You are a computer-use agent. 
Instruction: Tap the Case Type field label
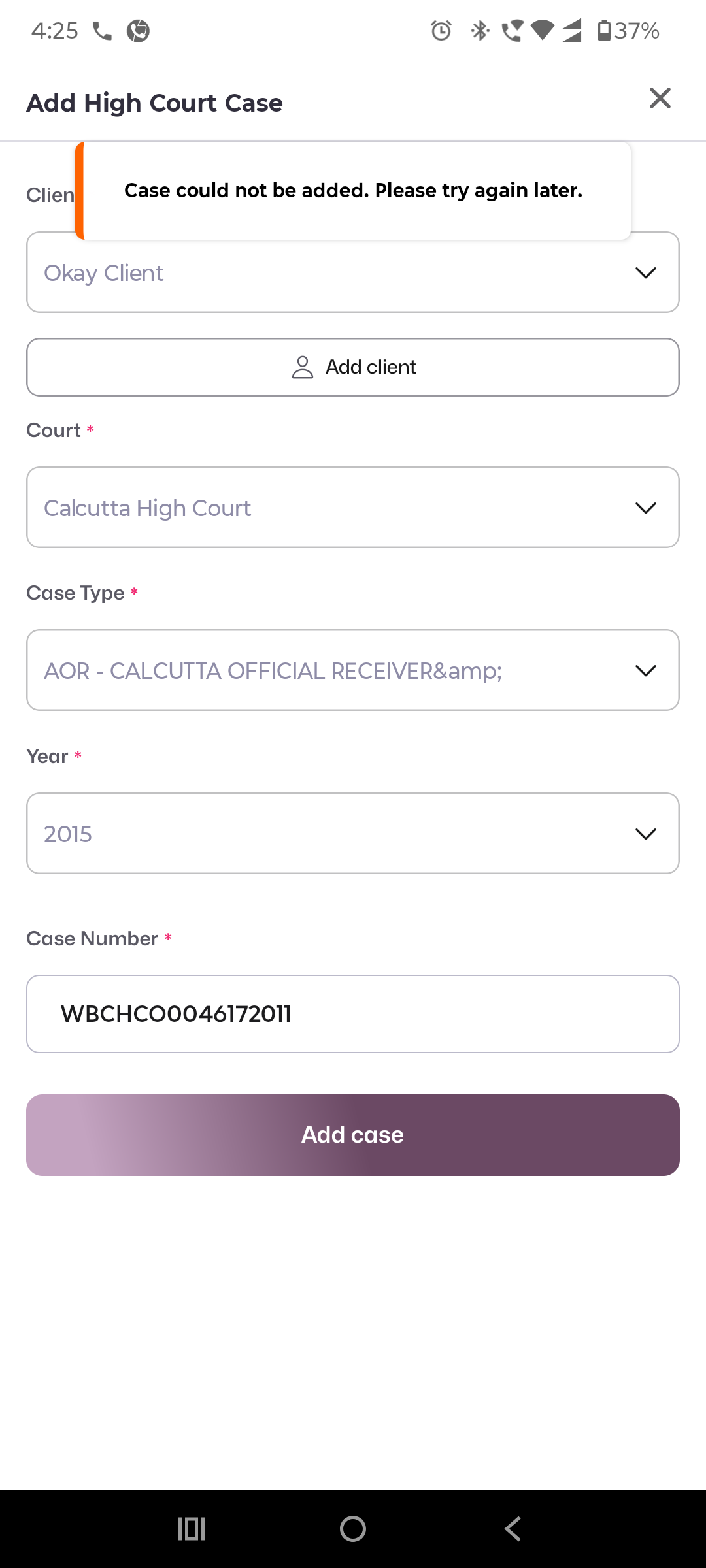point(75,593)
